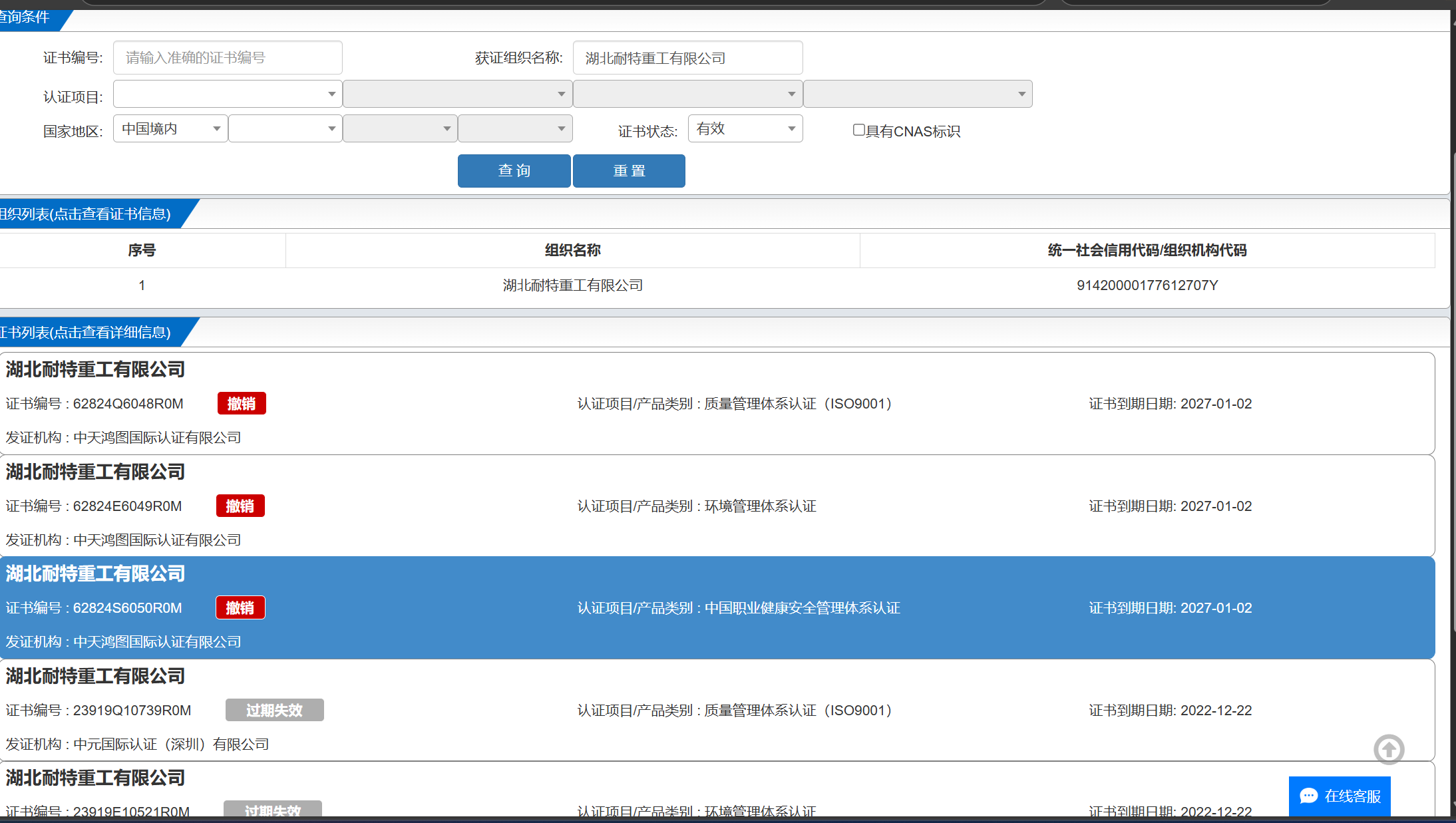Screen dimensions: 1456x823
Task: Click the back-to-top arrow icon
Action: (1389, 750)
